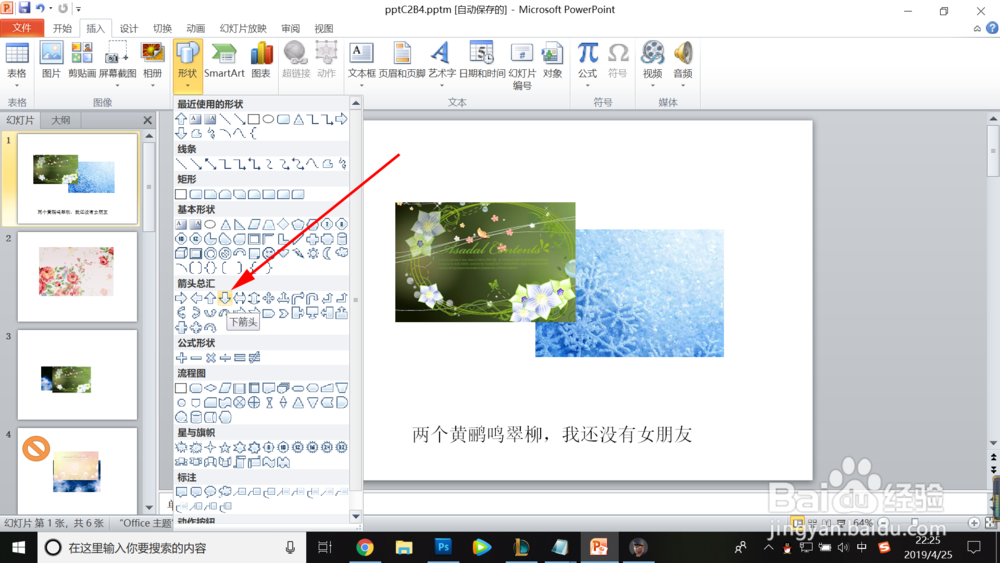
Task: Pick the left arrow shape under 箭头总汇
Action: 196,298
